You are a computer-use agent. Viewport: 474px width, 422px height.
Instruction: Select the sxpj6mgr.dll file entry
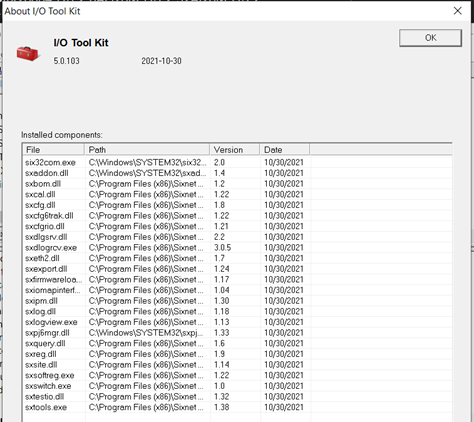[47, 333]
